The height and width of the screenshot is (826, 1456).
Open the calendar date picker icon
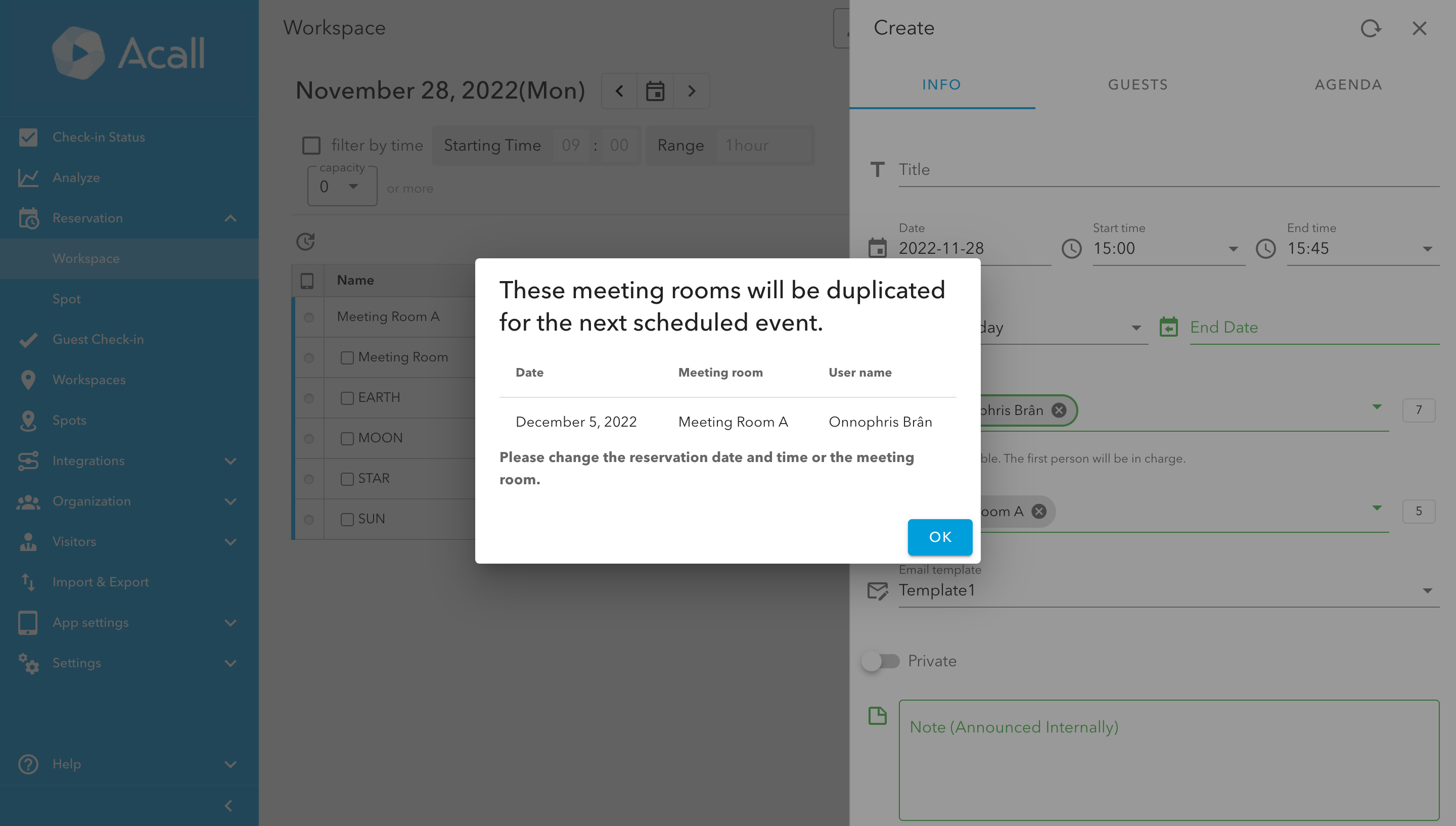click(655, 91)
